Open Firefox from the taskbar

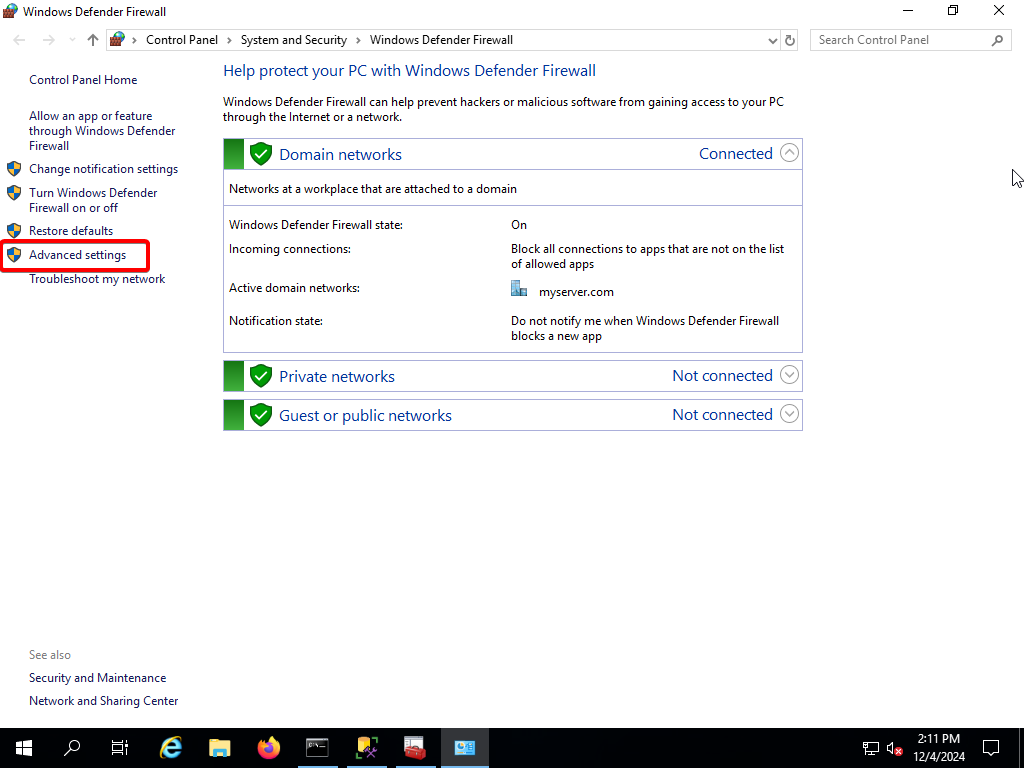[268, 748]
